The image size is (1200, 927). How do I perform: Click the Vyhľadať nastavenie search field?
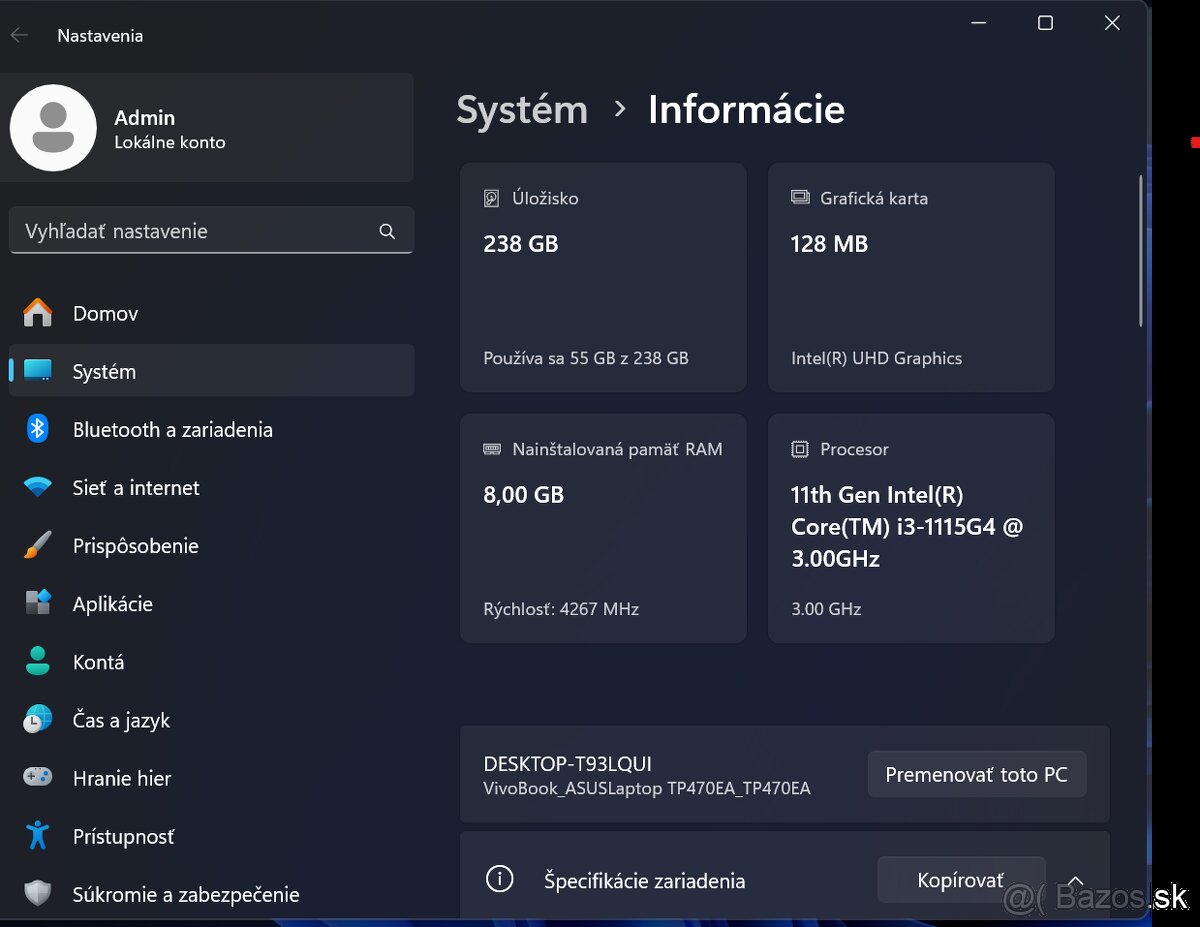tap(212, 230)
